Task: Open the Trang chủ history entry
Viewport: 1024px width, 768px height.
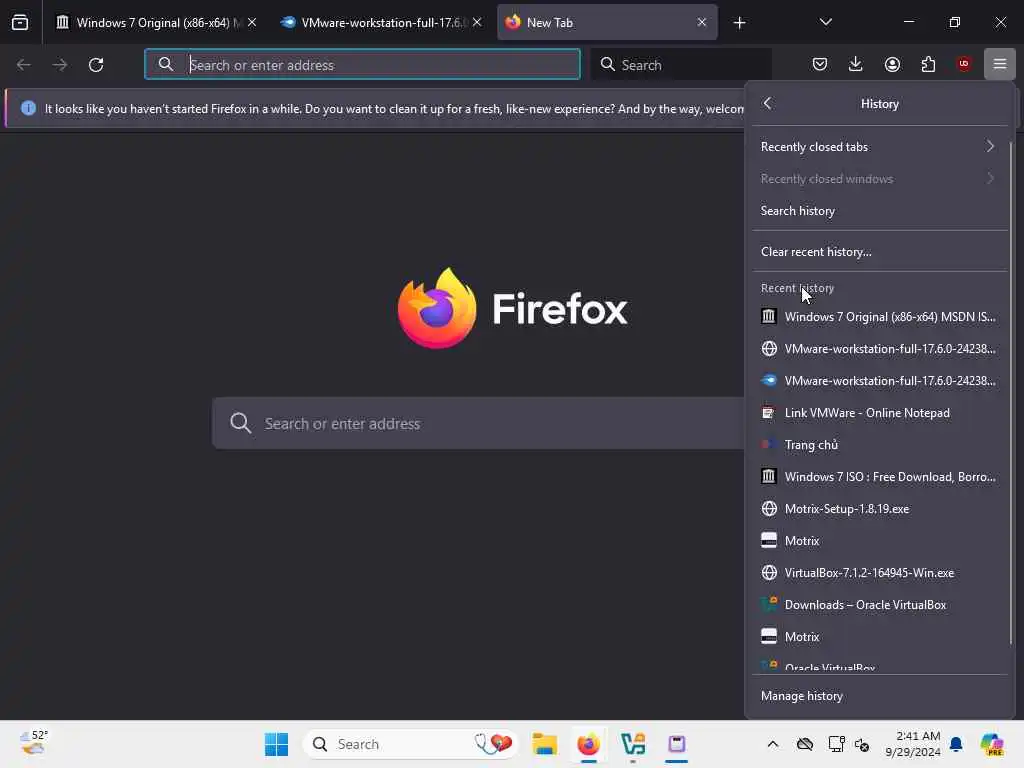Action: click(879, 445)
